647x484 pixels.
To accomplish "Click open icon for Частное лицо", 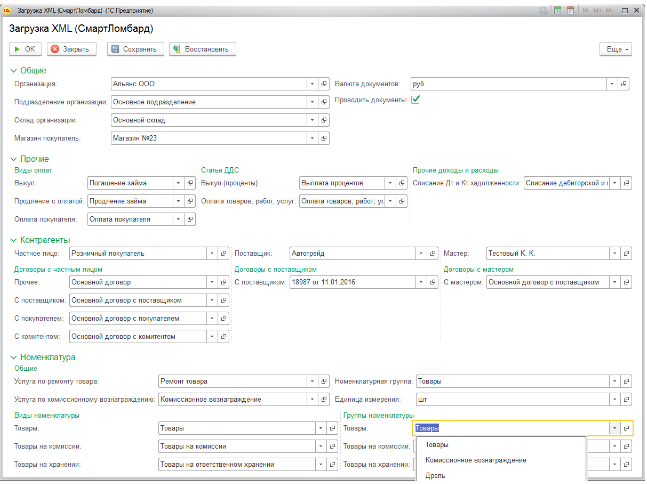I will pos(223,253).
